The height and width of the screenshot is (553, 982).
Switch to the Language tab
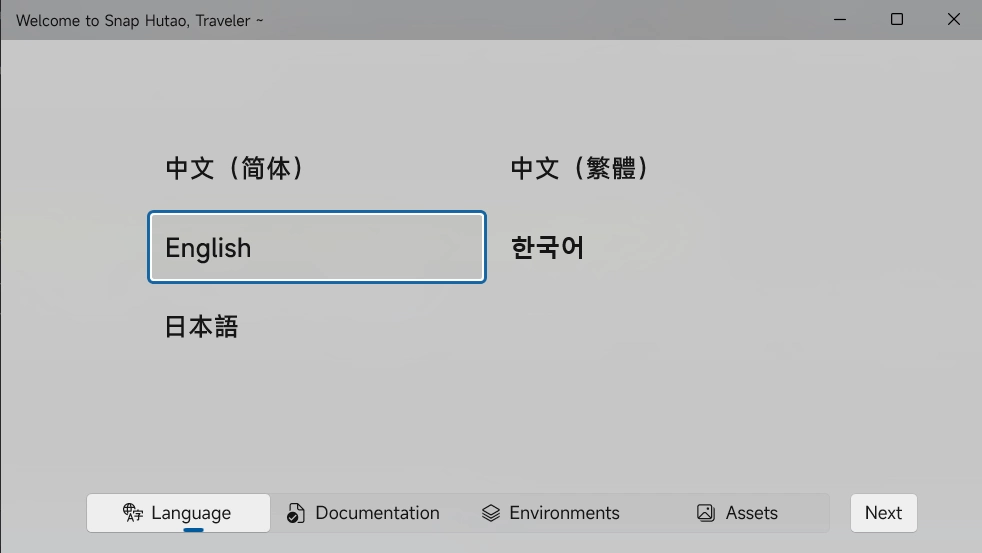pos(178,513)
